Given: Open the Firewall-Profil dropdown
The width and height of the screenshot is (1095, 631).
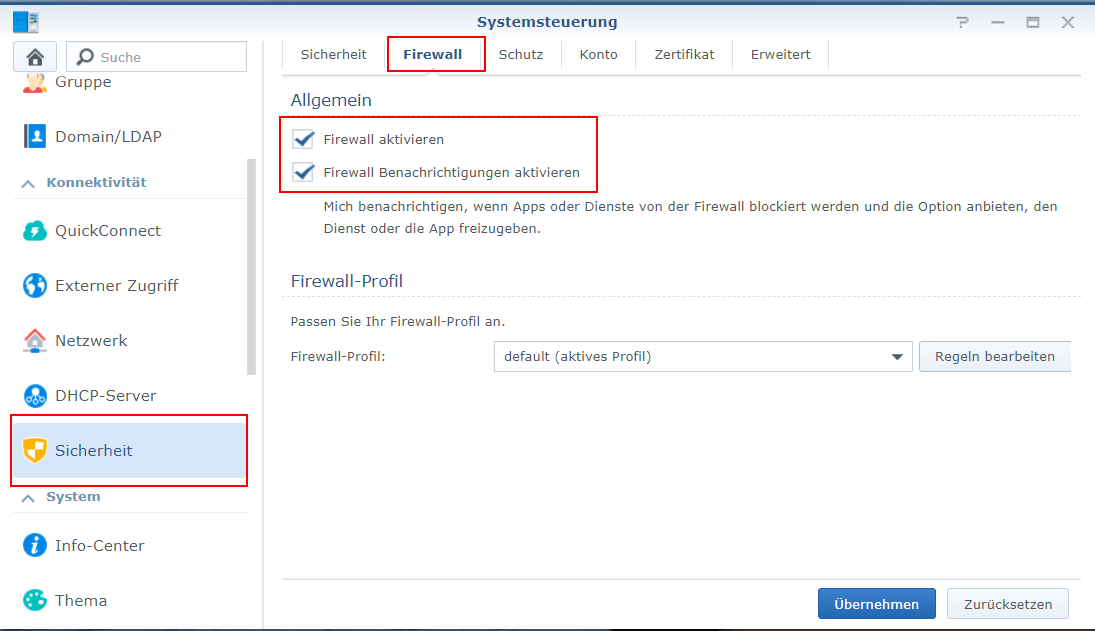Looking at the screenshot, I should pyautogui.click(x=897, y=356).
